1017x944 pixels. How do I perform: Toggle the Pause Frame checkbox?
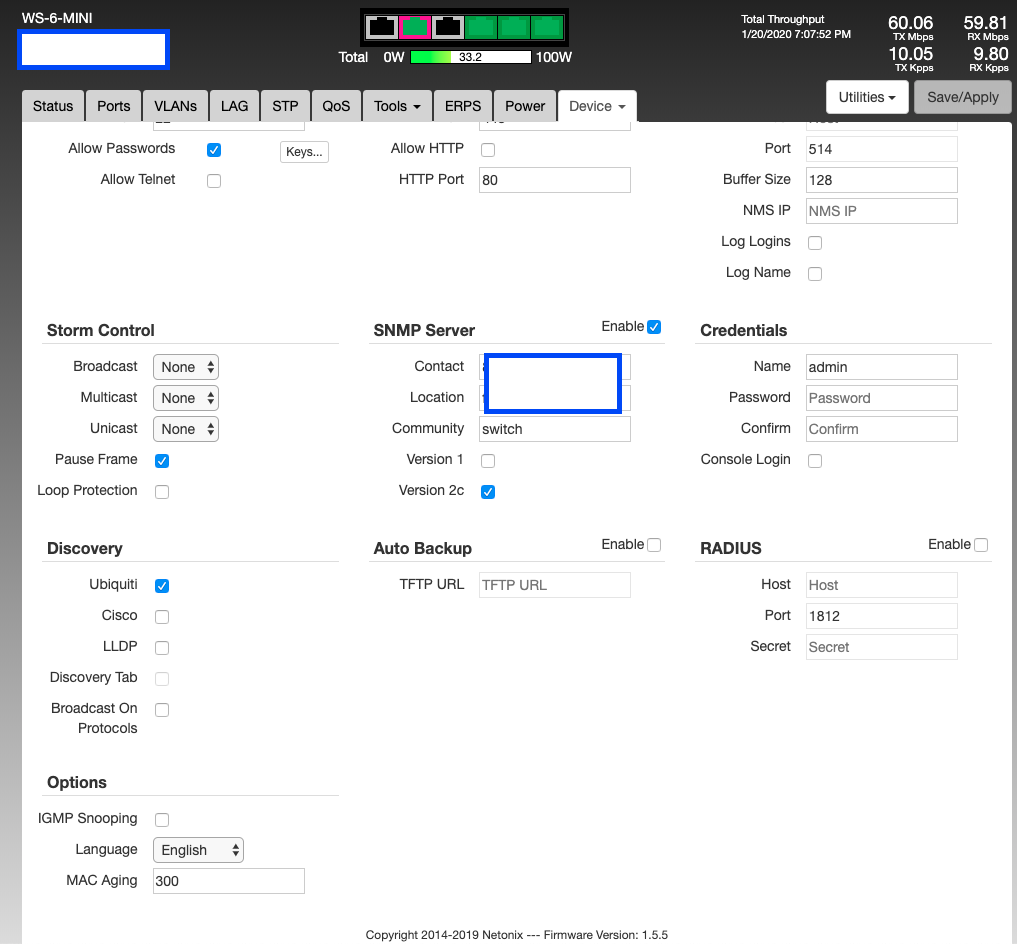162,461
